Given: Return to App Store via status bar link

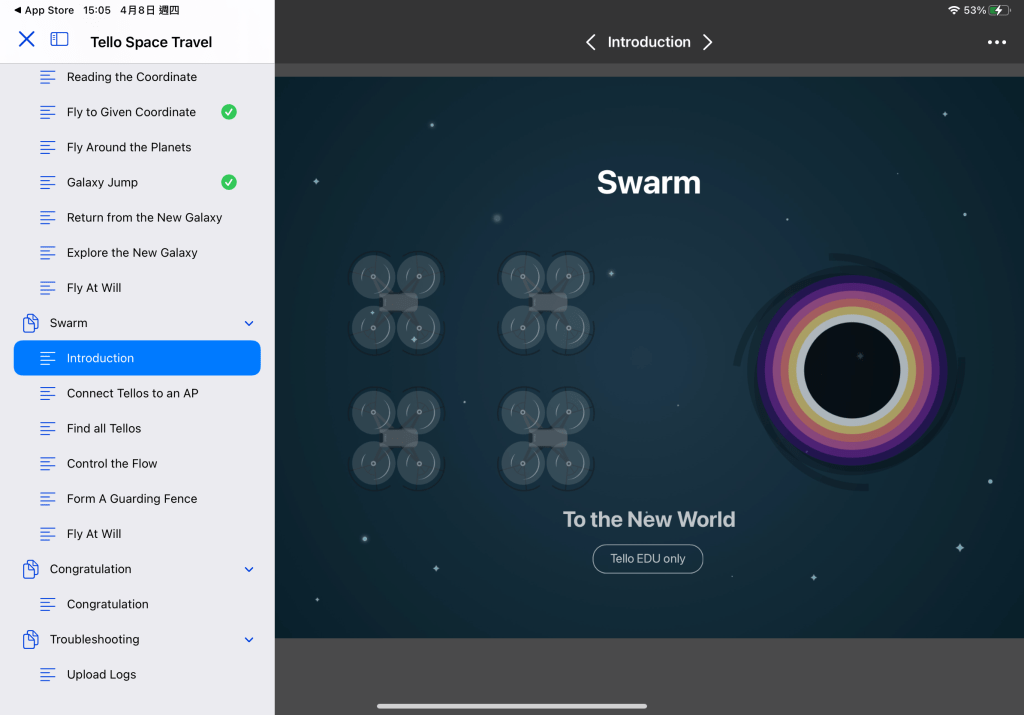Looking at the screenshot, I should coord(44,10).
